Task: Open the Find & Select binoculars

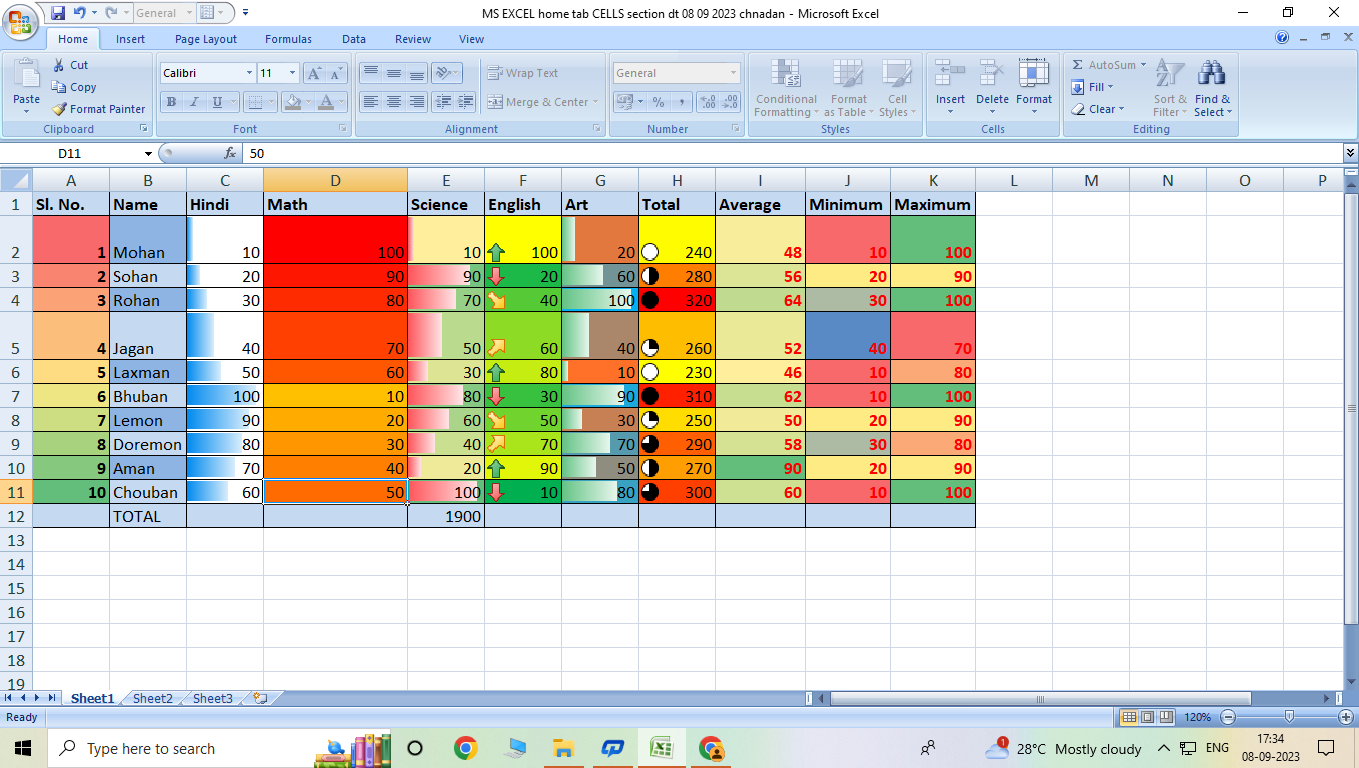Action: 1212,76
